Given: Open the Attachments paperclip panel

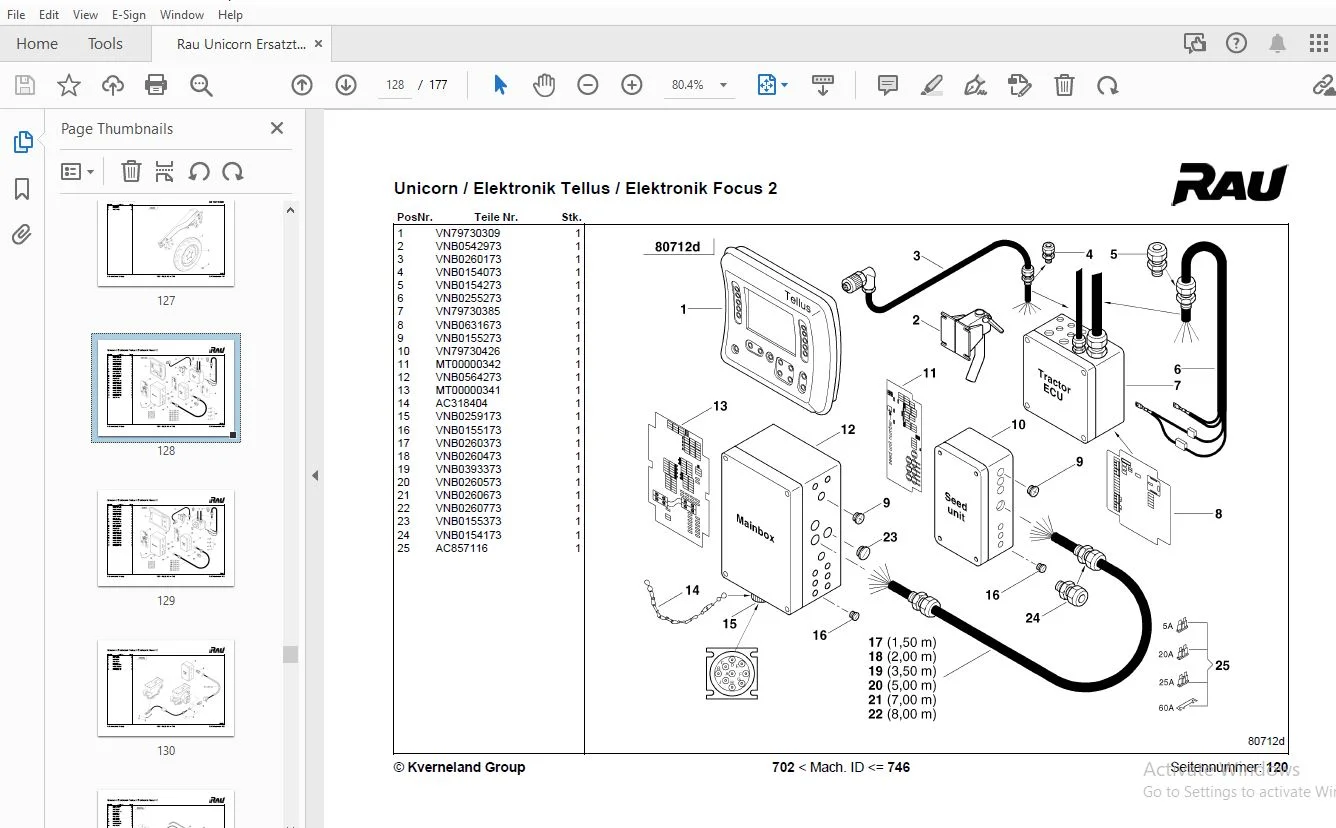Looking at the screenshot, I should coord(22,235).
